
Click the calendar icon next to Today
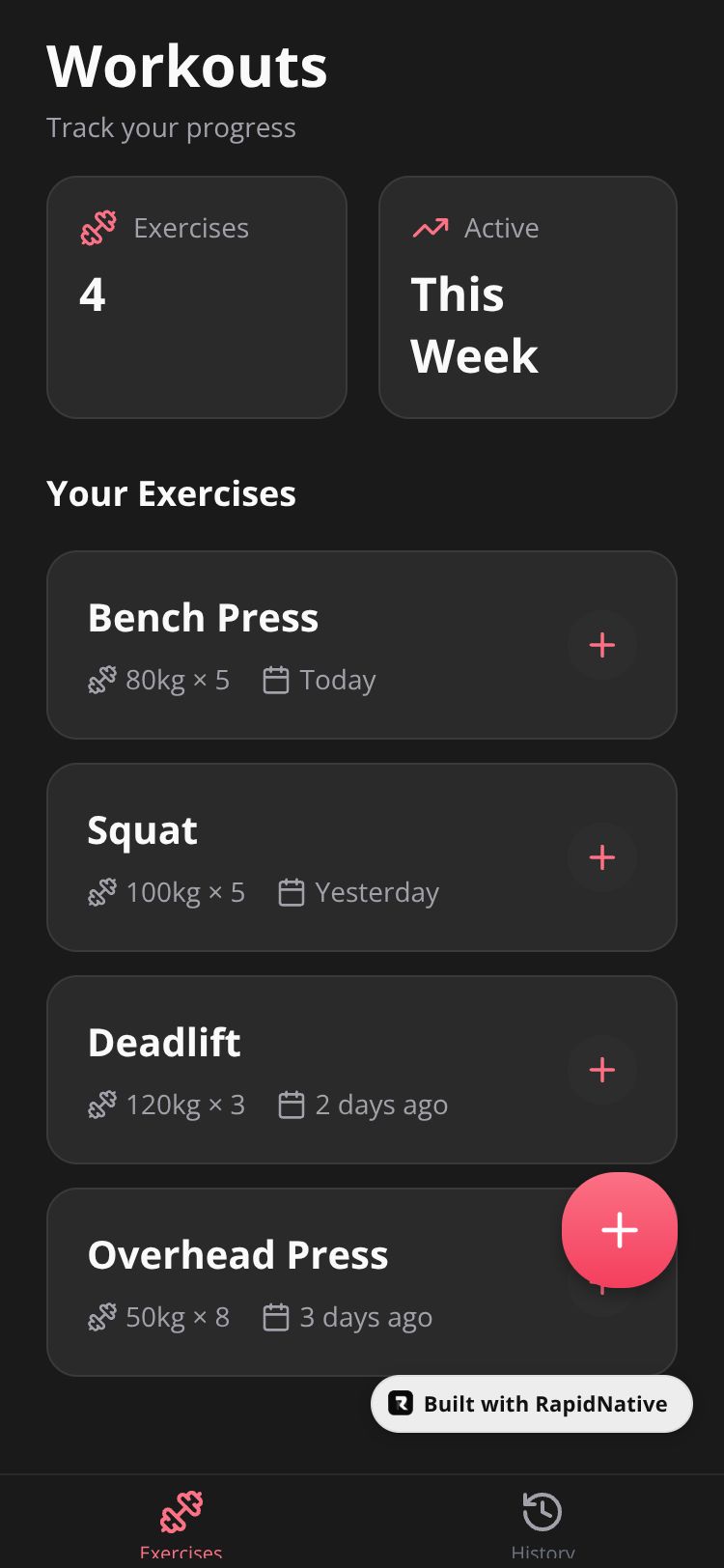click(276, 681)
